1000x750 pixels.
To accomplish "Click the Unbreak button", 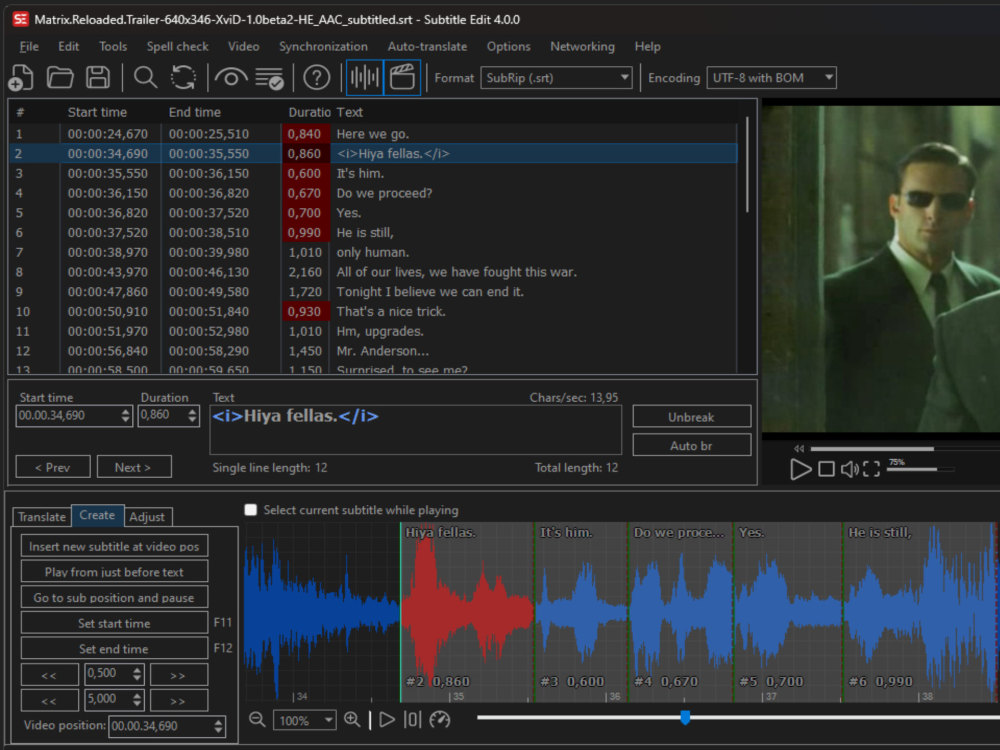I will tap(691, 417).
